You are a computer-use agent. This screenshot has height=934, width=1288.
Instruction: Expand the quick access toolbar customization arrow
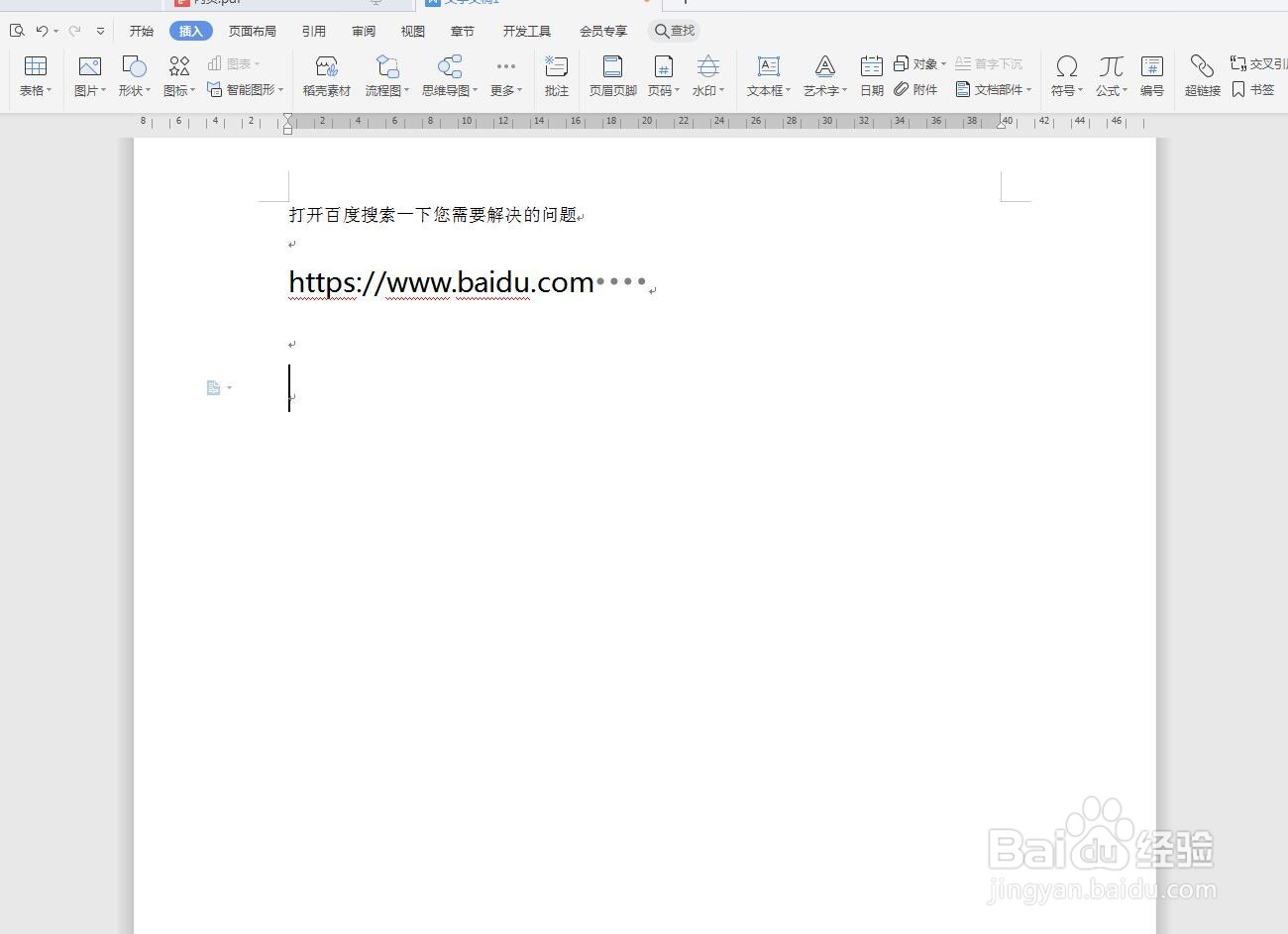pos(100,31)
